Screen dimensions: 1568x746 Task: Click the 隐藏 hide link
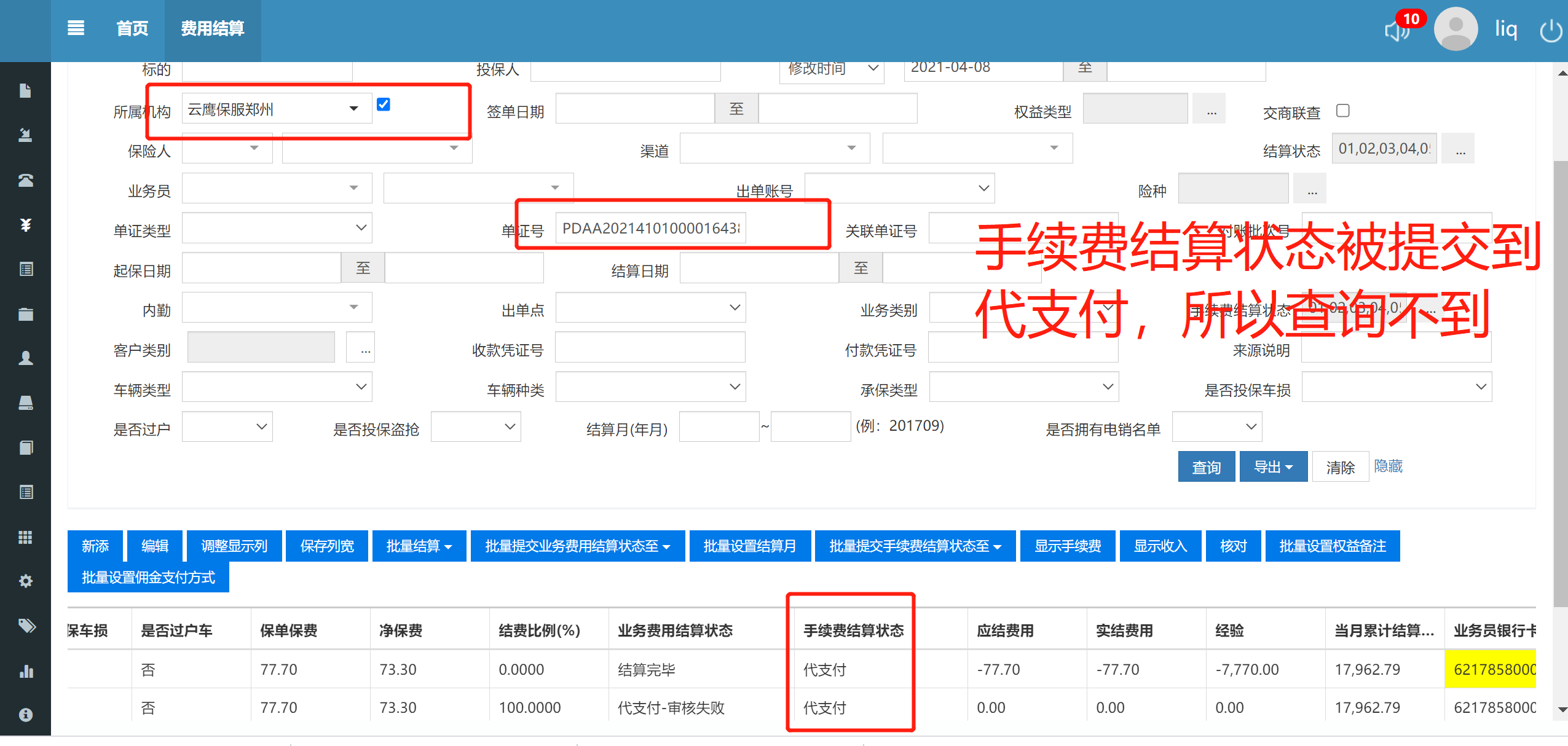coord(1387,466)
